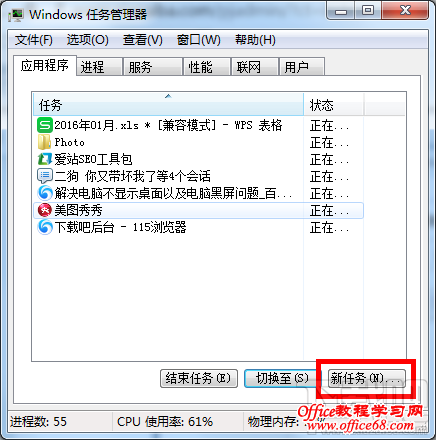436x440 pixels.
Task: Click the 切换至(S) button
Action: click(281, 378)
